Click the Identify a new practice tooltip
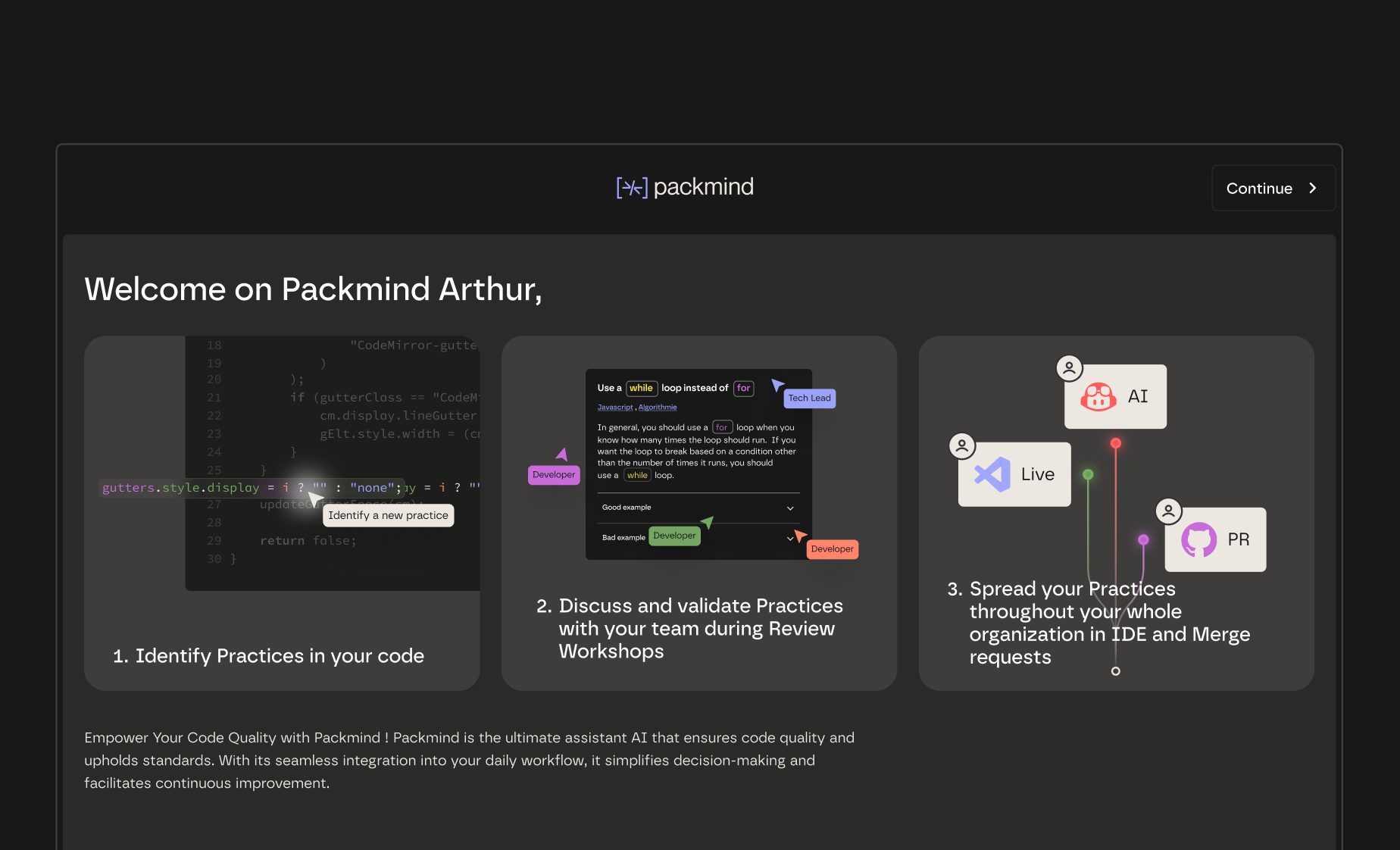1400x850 pixels. point(388,515)
